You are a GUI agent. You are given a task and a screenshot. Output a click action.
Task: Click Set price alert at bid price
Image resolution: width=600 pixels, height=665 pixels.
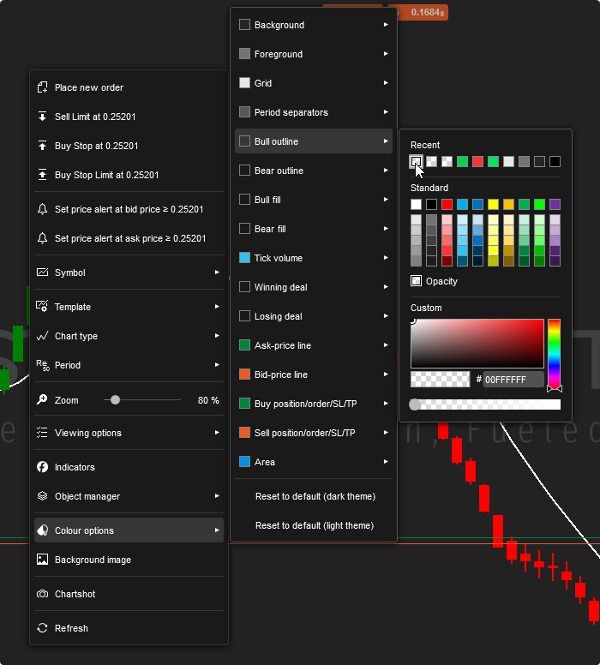click(x=129, y=209)
